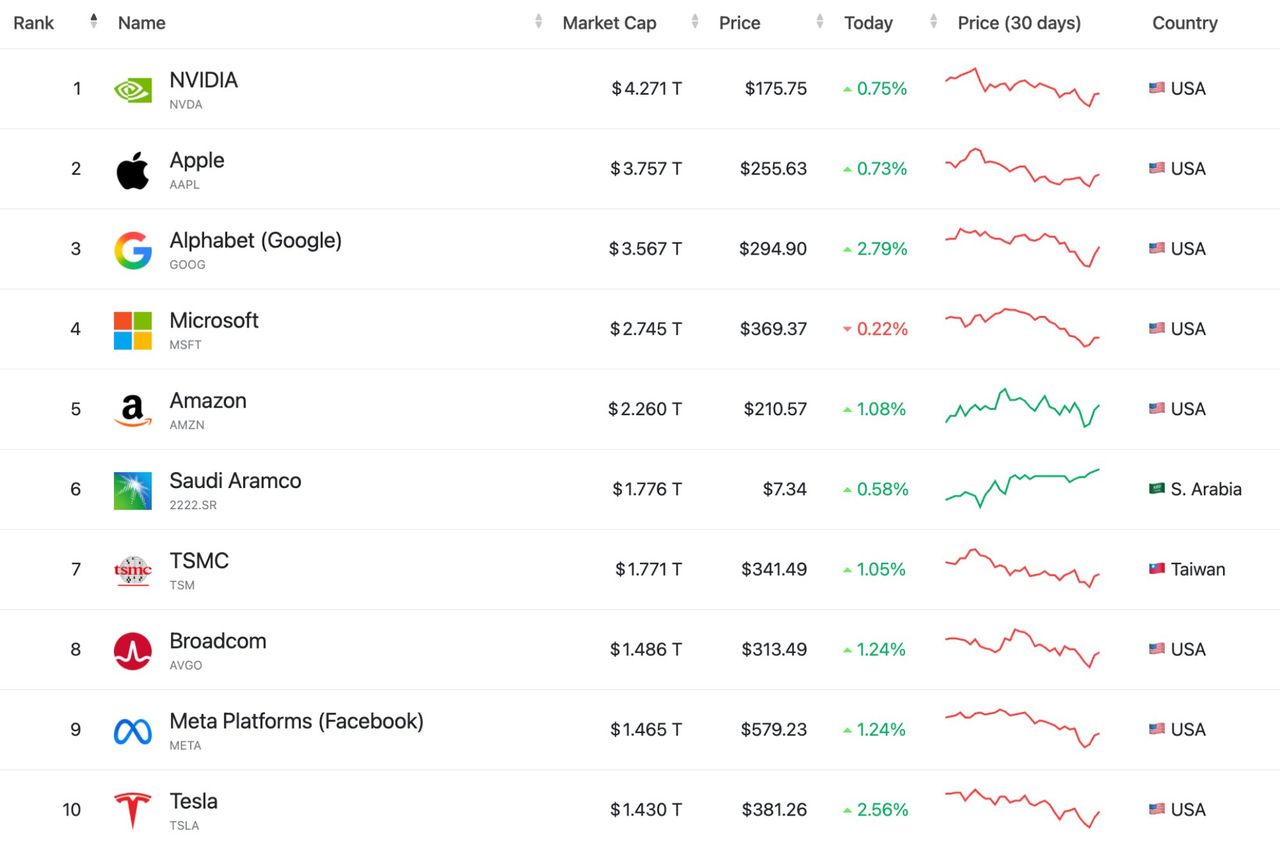The width and height of the screenshot is (1280, 845).
Task: Sort by Price column header
Action: [739, 23]
